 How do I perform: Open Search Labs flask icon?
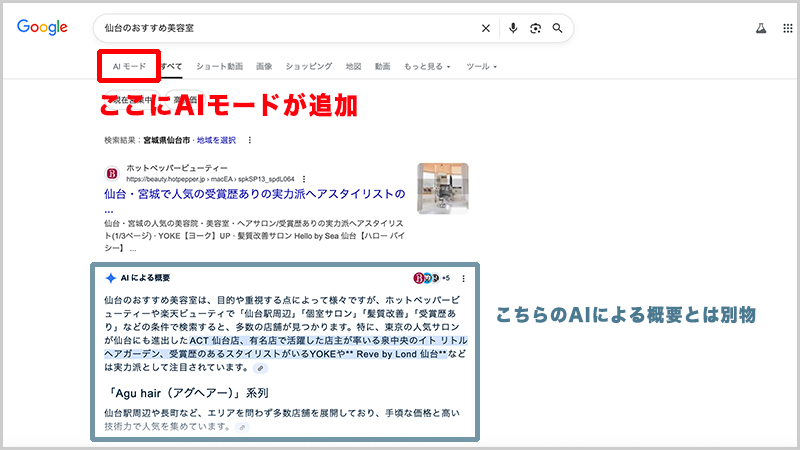(x=761, y=28)
